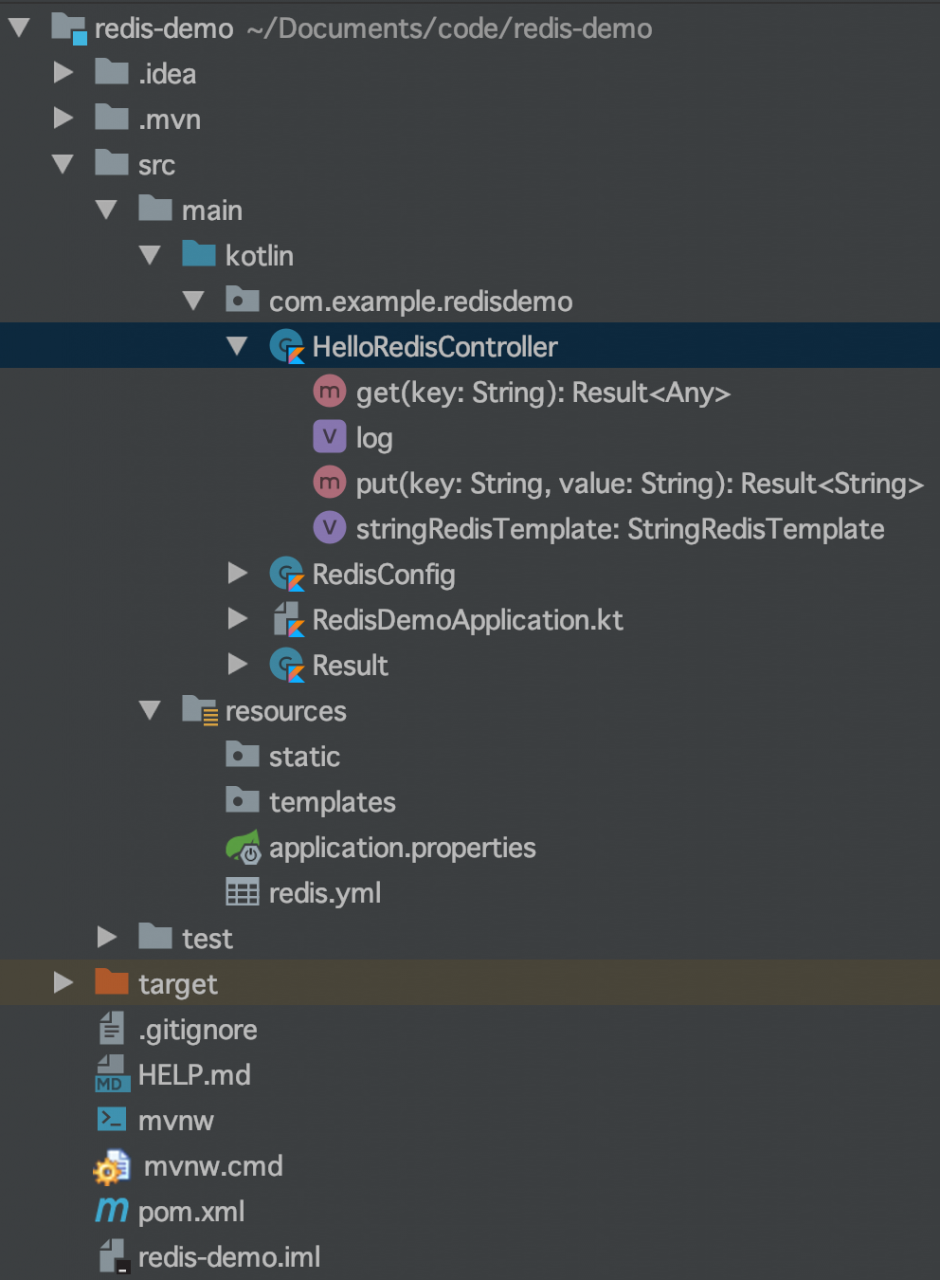Collapse the main folder arrow

(x=107, y=210)
